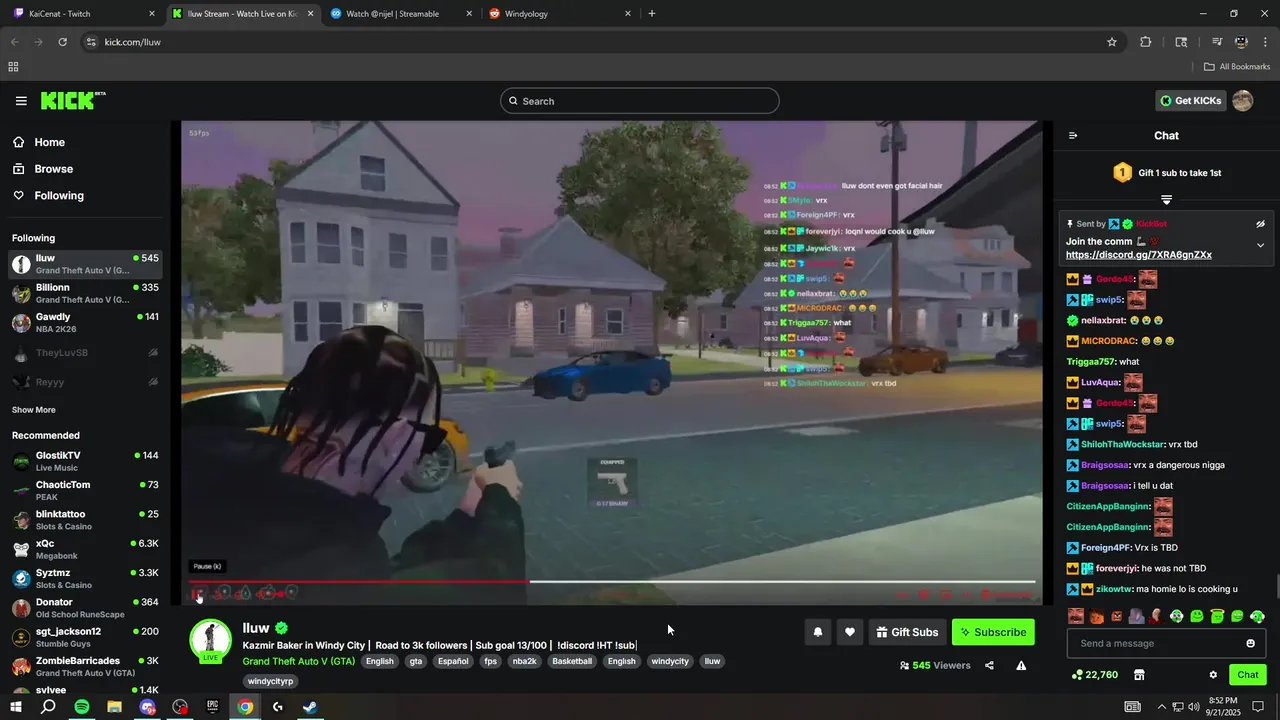Open ZombieBarricades channel in Recommended
The image size is (1280, 720).
(85, 666)
